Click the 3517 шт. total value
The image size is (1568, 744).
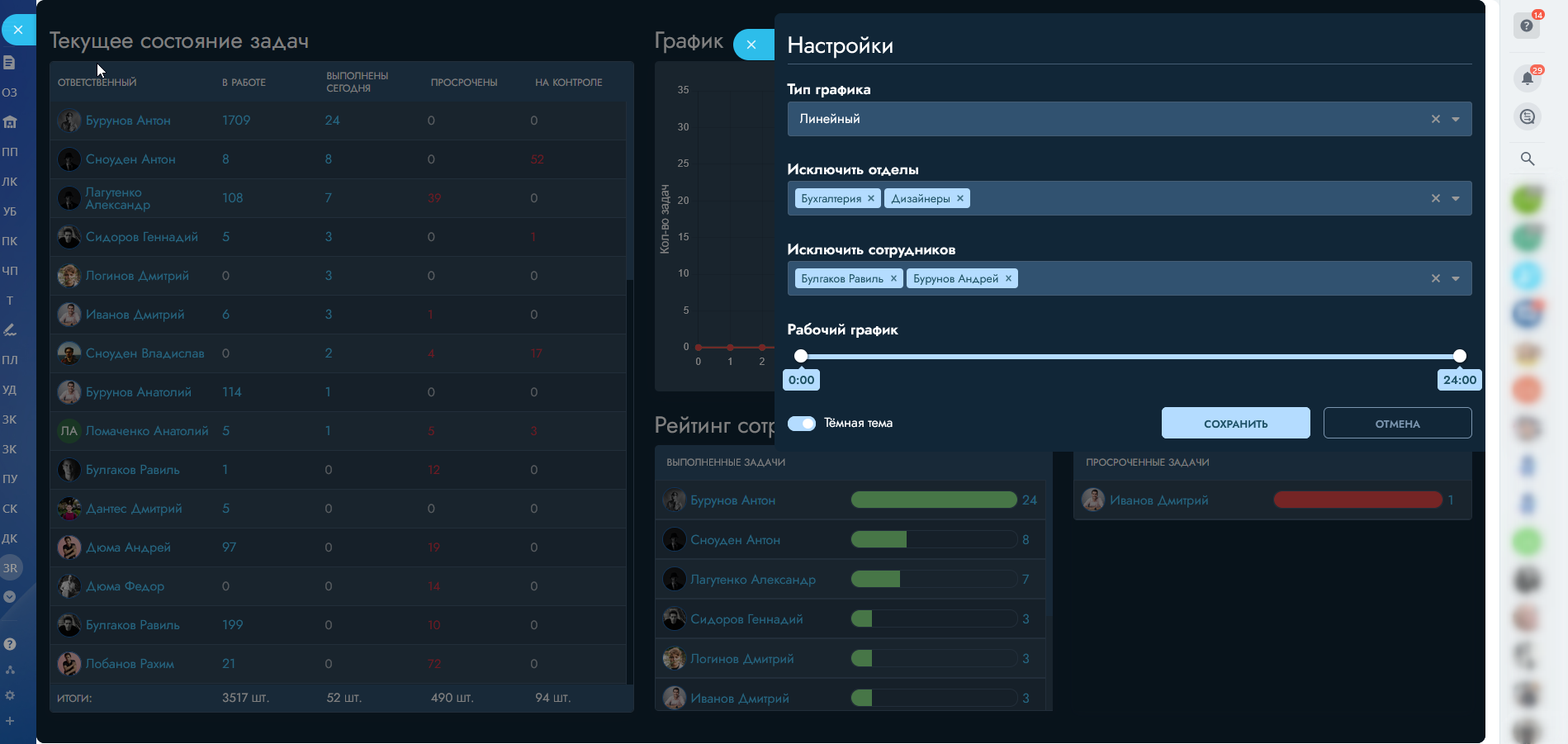[x=246, y=698]
